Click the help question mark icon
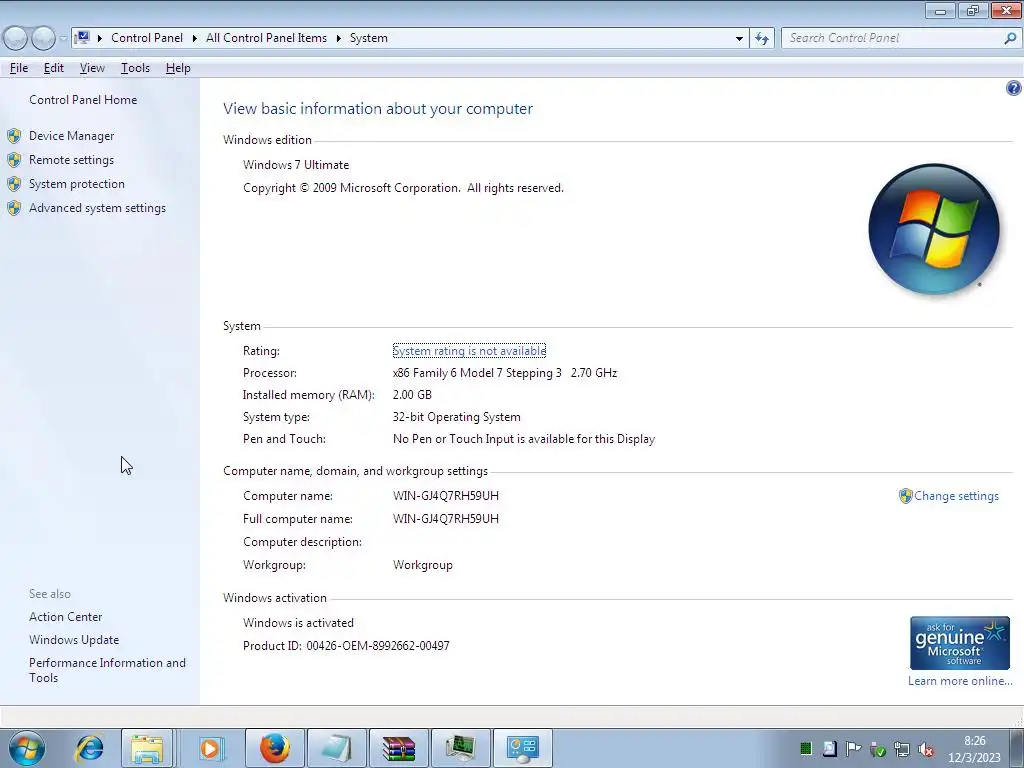The image size is (1024, 768). 1014,88
